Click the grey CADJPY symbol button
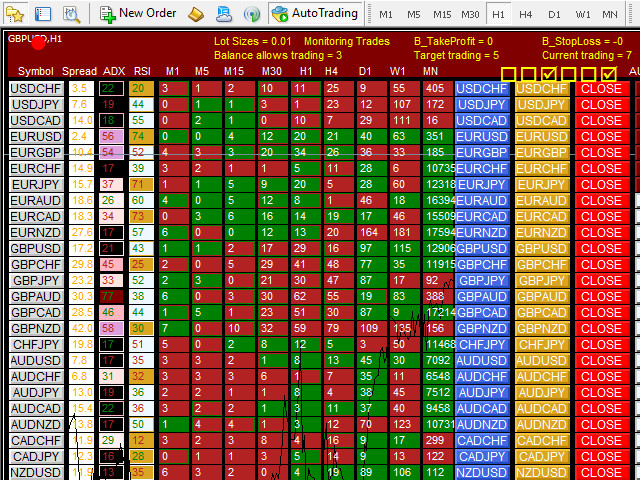The height and width of the screenshot is (480, 640). click(36, 457)
